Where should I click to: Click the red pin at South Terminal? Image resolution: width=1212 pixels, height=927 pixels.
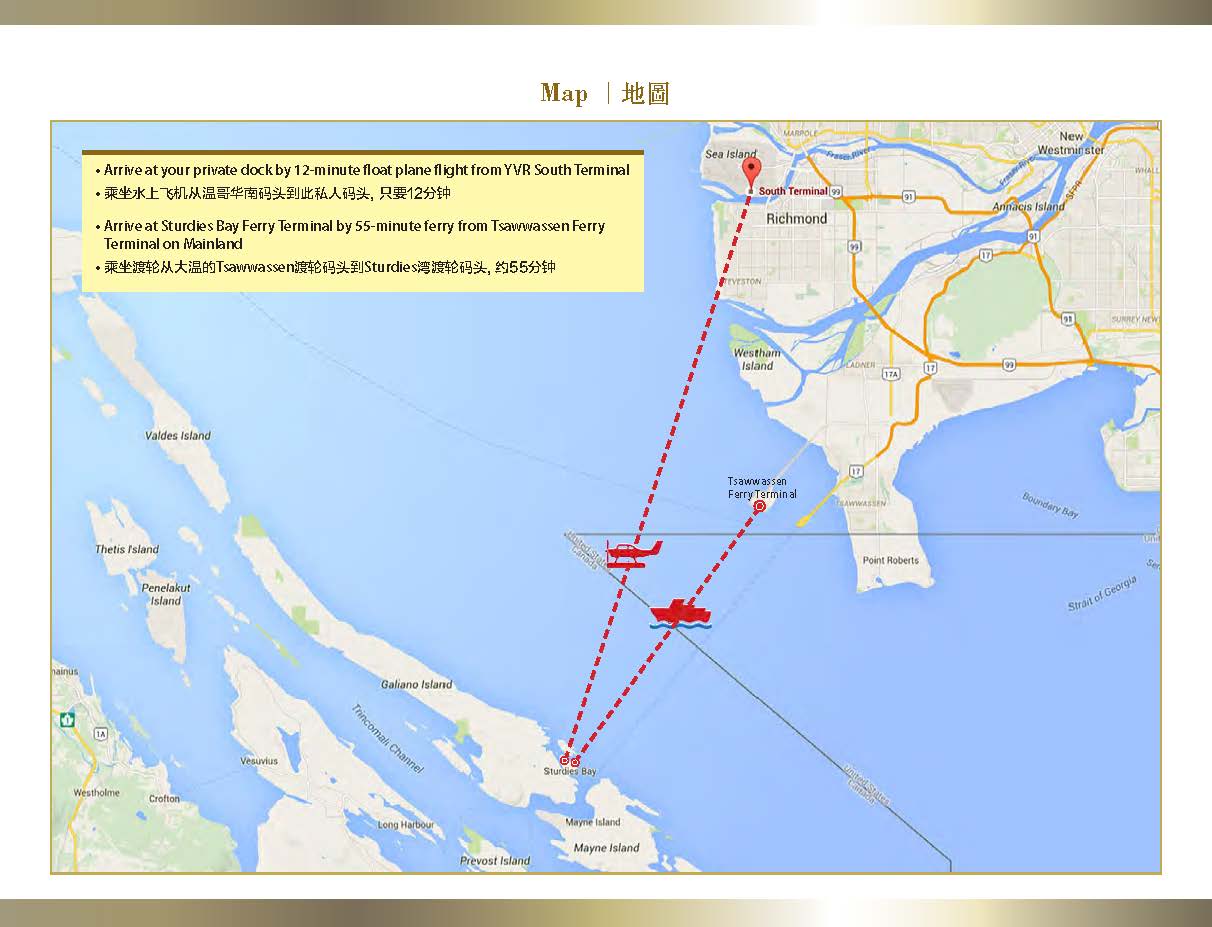click(751, 172)
